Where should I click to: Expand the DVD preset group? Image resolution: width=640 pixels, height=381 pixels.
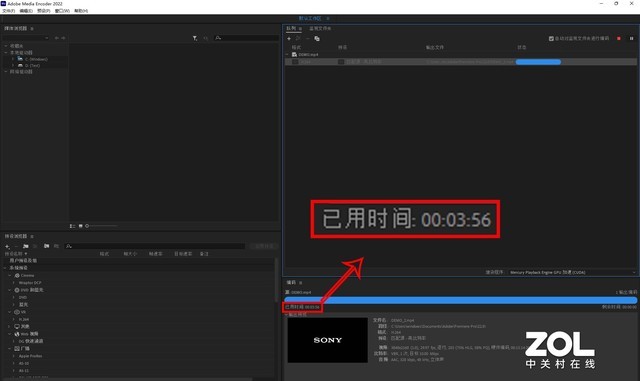coord(14,297)
